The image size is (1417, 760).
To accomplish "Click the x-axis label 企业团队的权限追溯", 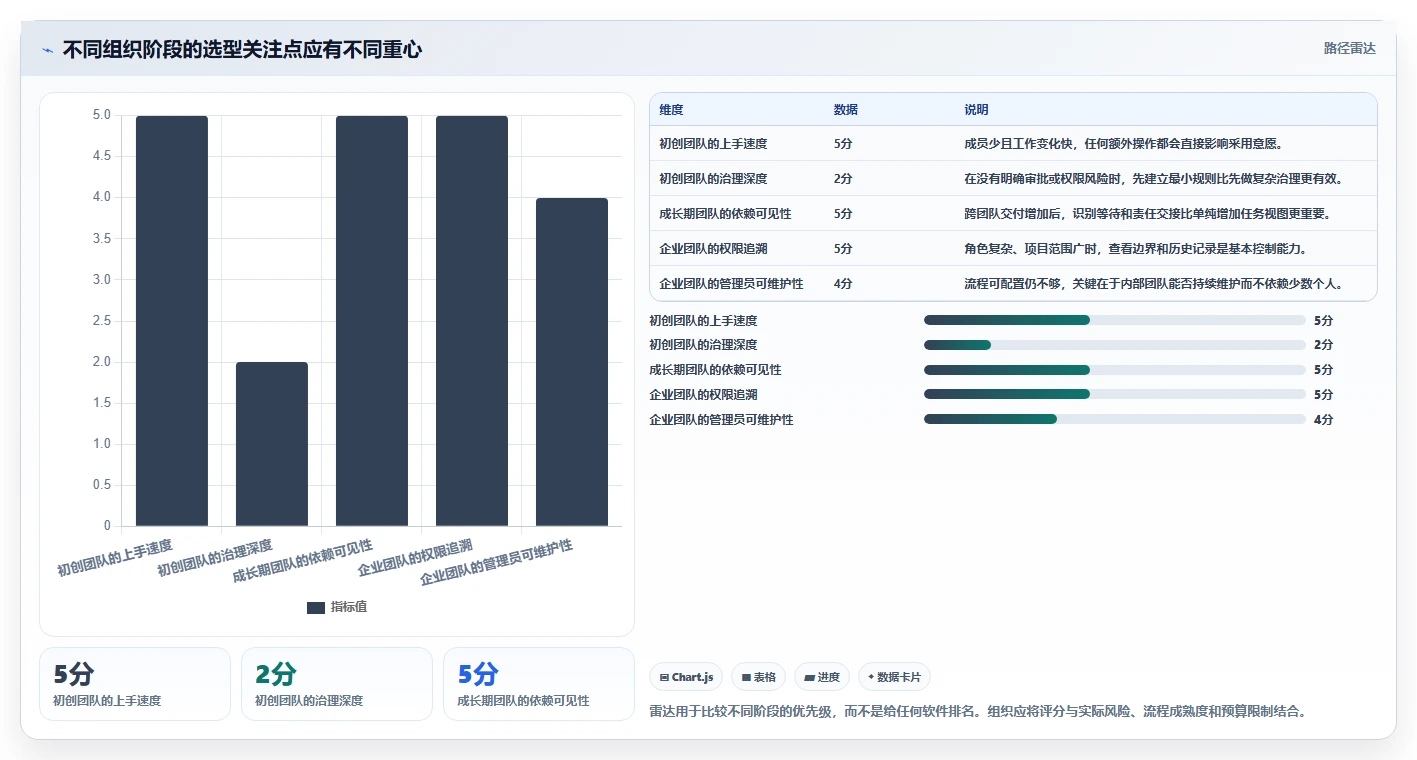I will [415, 559].
